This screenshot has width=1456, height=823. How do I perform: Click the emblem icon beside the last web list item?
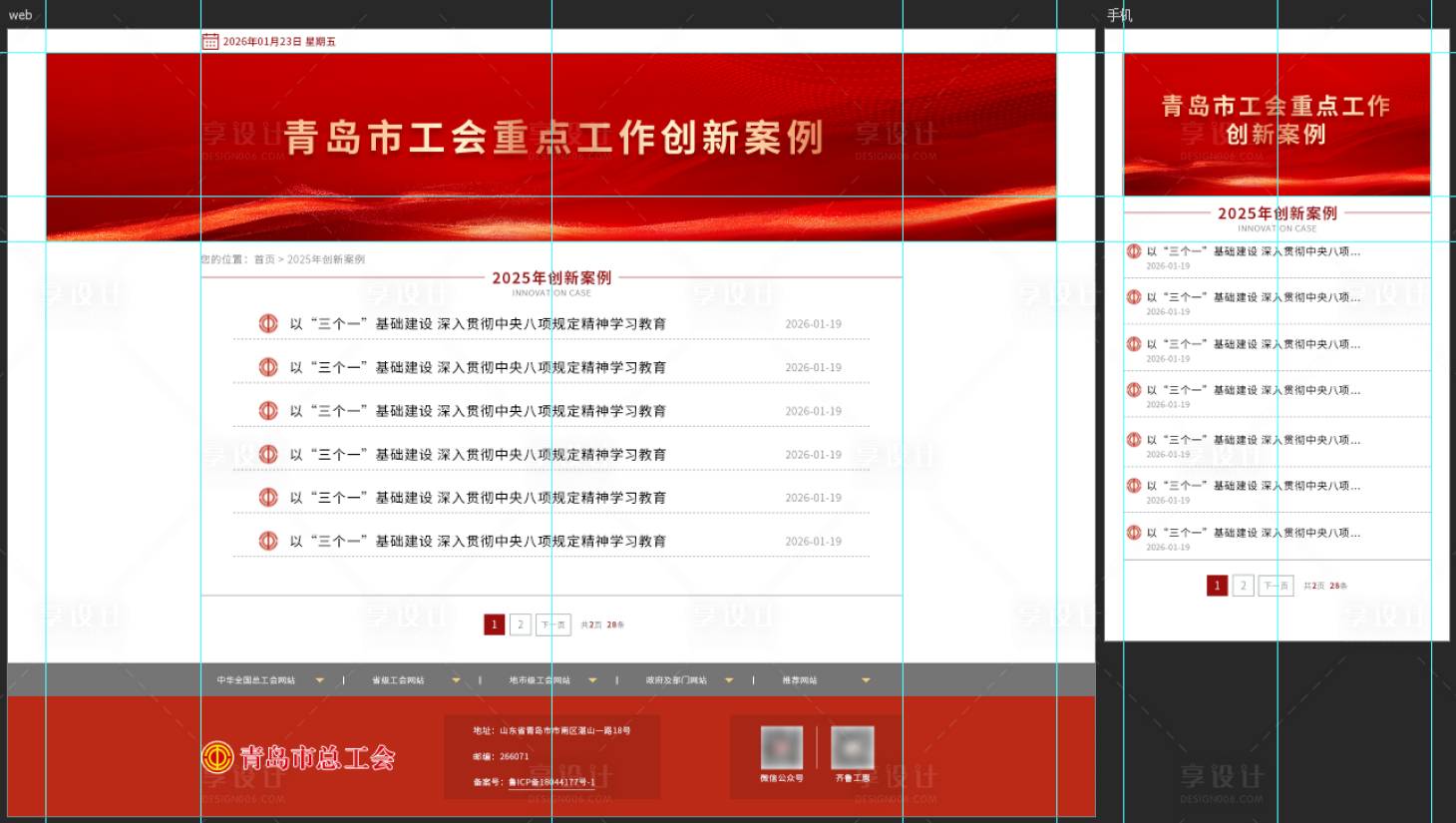click(268, 541)
